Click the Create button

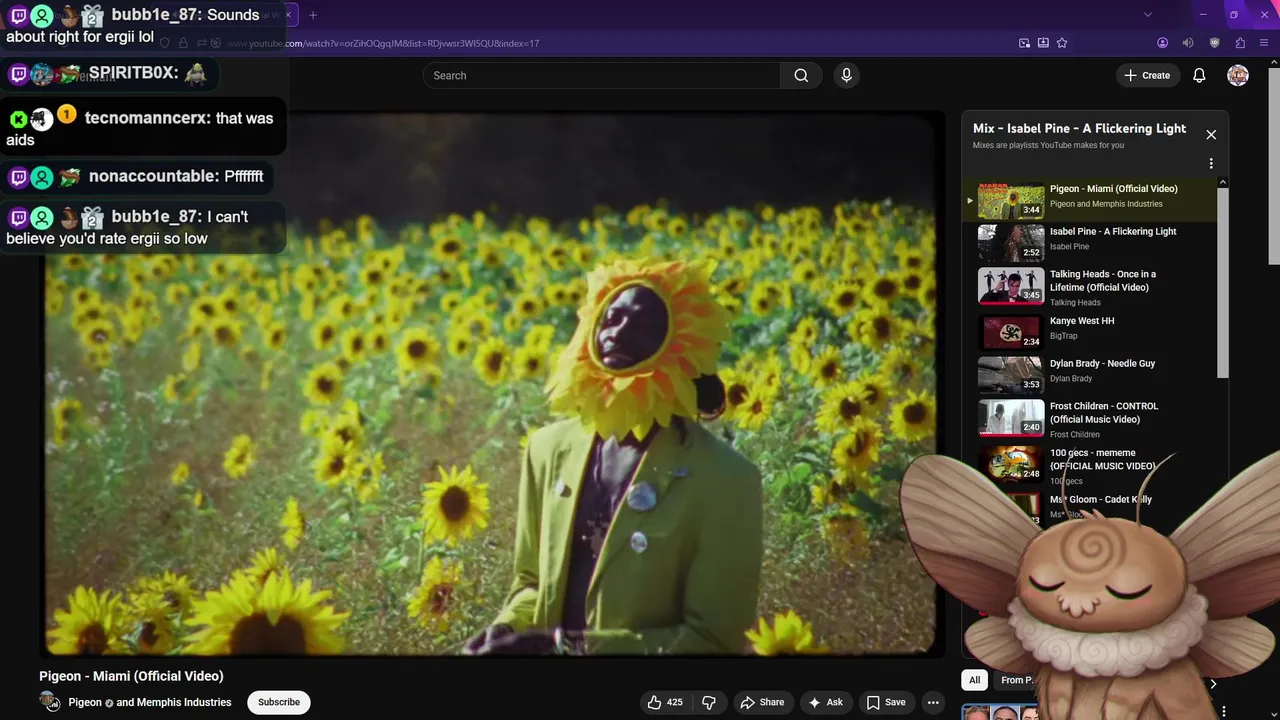(x=1147, y=75)
